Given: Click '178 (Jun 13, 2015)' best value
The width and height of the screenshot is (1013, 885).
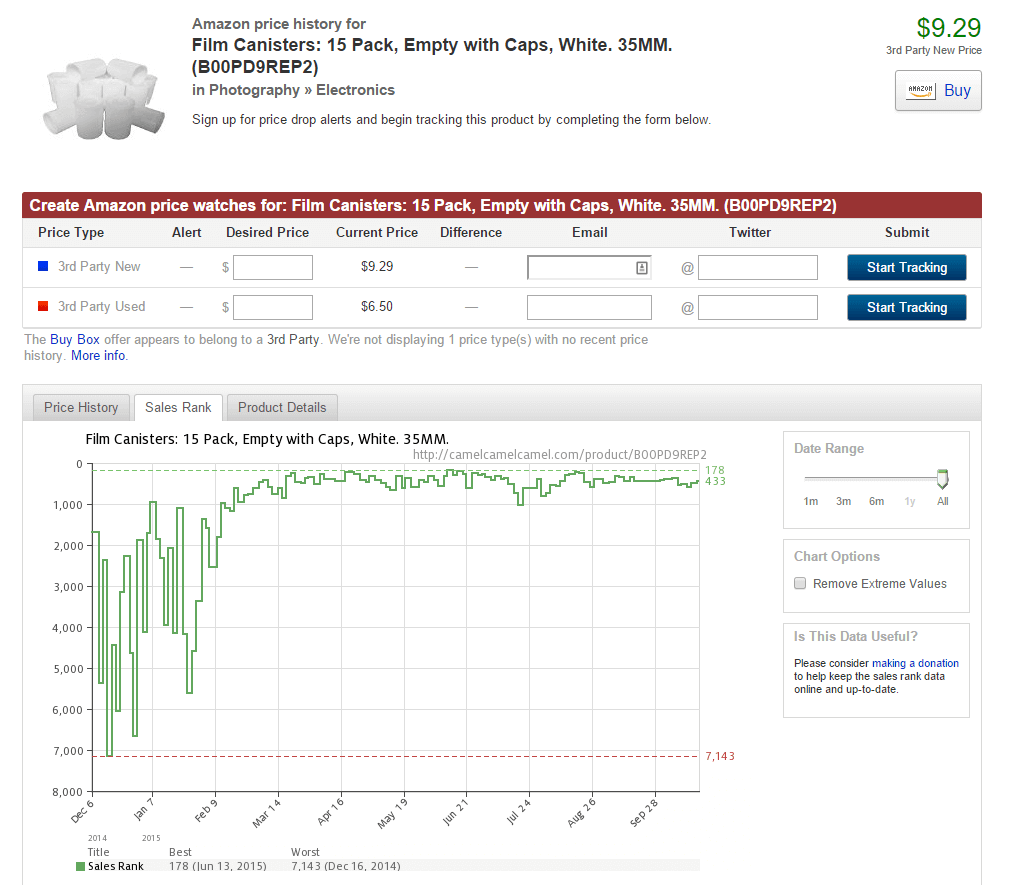Looking at the screenshot, I should pos(218,866).
